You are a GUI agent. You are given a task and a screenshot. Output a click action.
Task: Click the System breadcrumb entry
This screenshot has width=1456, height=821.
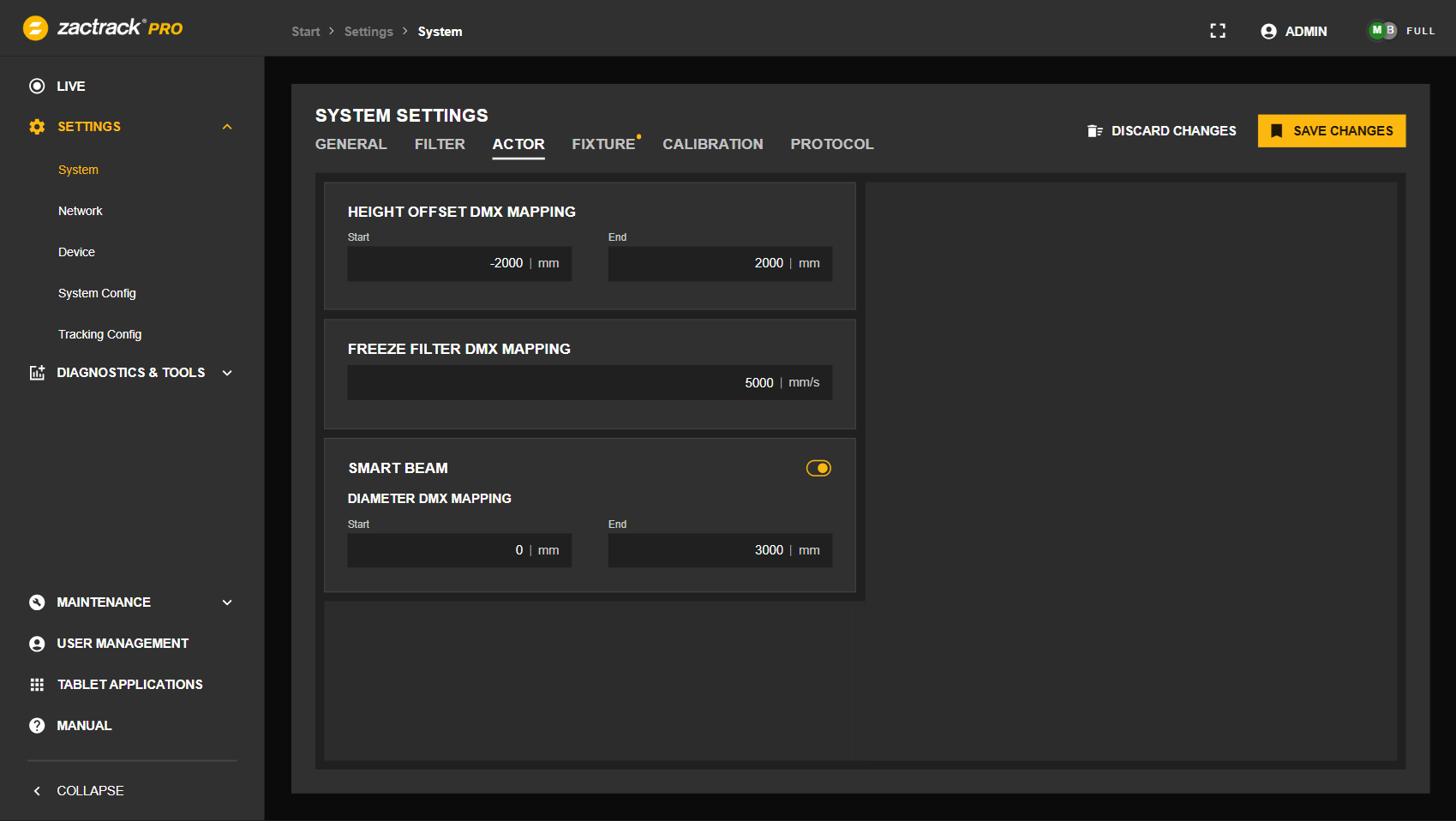[x=440, y=32]
